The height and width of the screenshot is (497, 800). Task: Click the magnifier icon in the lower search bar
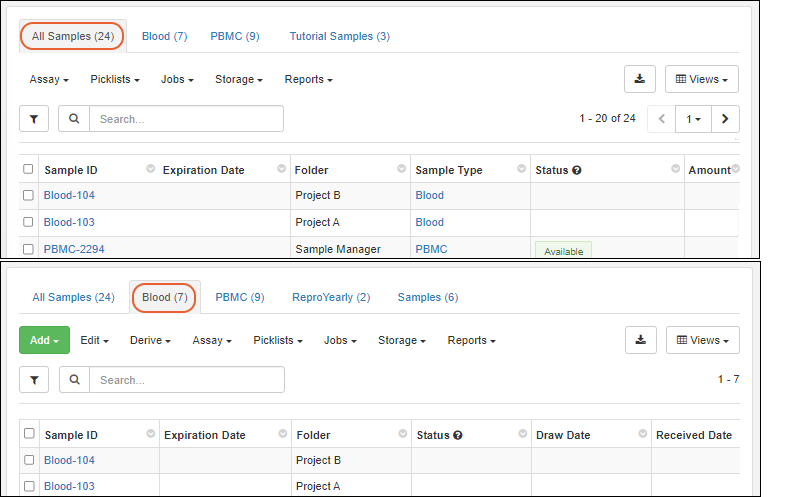point(75,380)
